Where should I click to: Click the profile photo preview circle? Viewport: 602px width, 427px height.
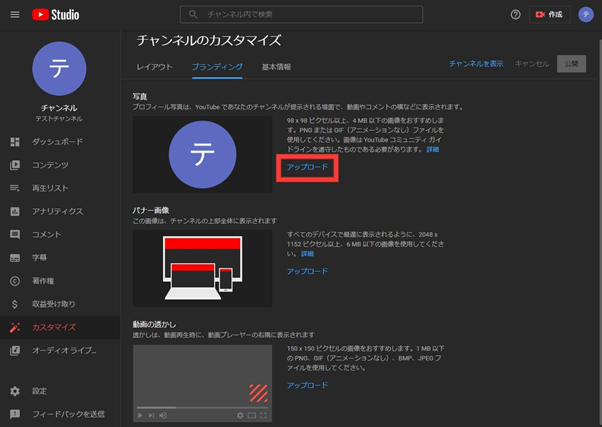[202, 154]
